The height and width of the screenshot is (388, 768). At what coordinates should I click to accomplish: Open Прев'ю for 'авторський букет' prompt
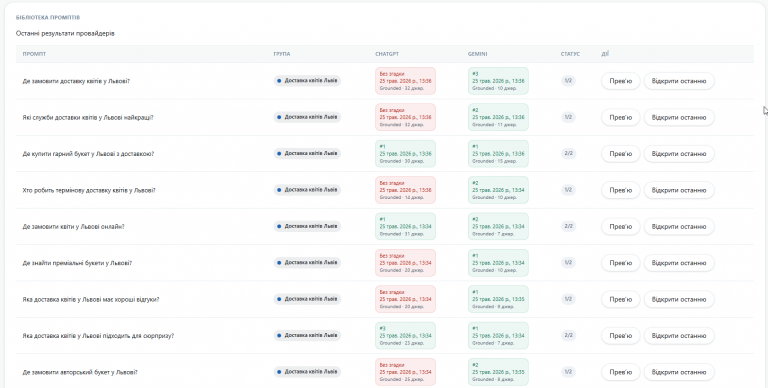(621, 372)
